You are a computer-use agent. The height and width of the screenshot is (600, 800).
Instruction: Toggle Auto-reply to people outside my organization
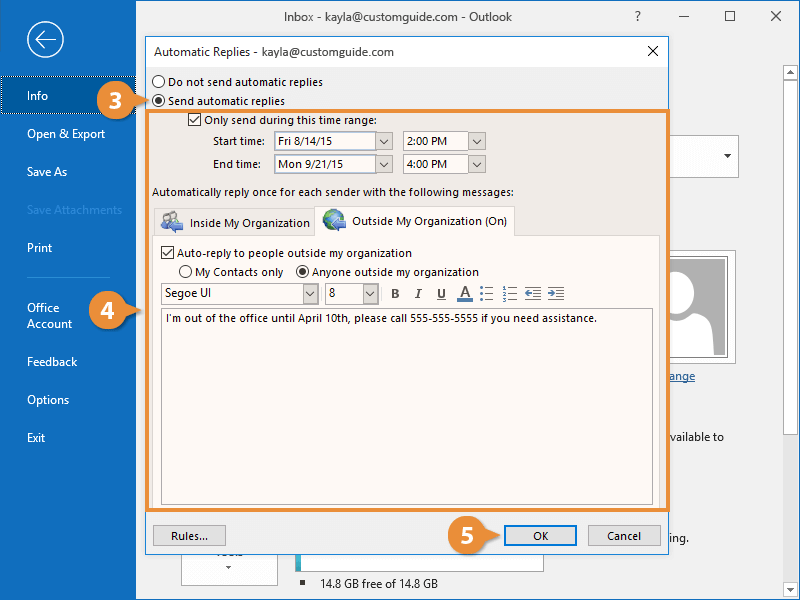click(168, 253)
